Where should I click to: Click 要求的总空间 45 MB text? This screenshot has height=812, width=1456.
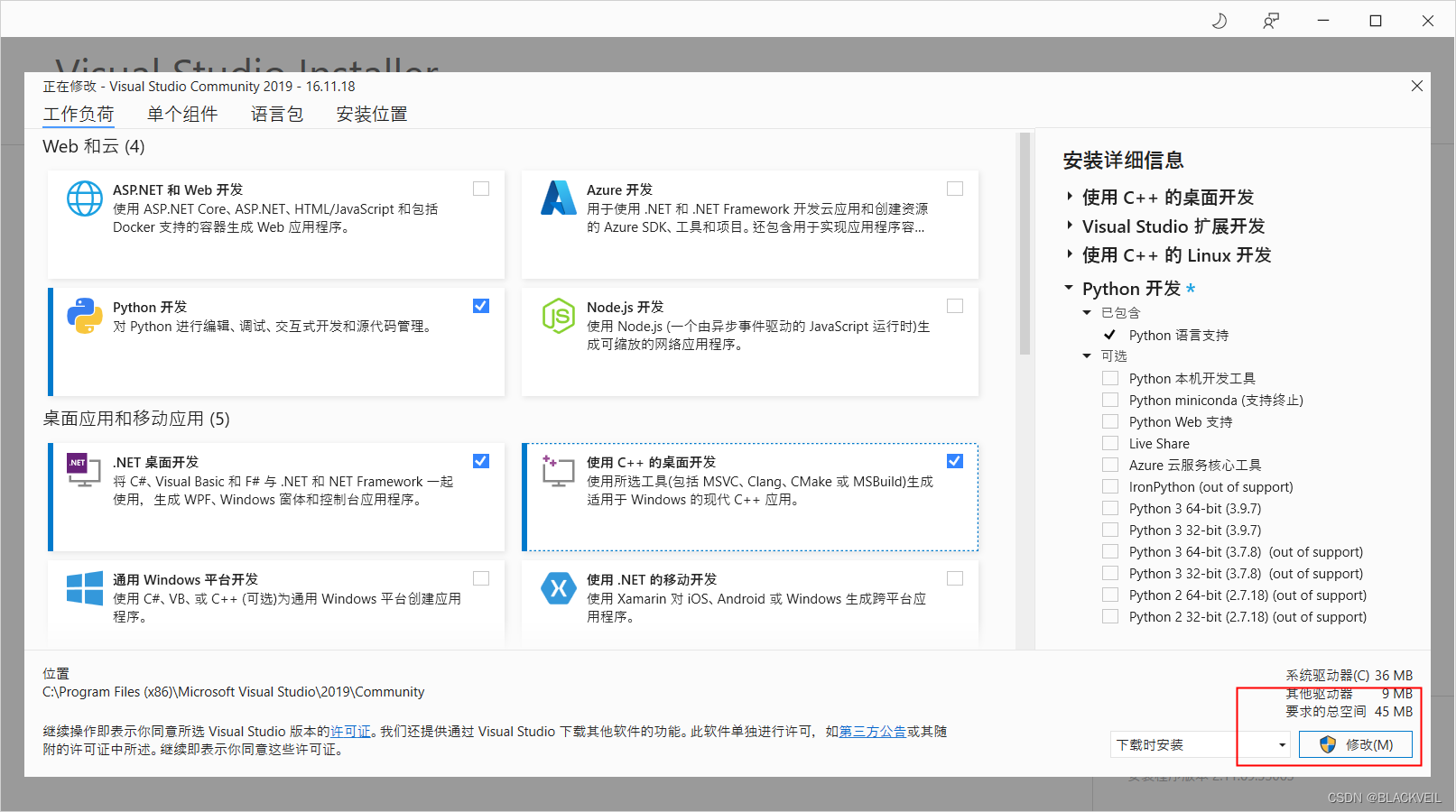(x=1349, y=712)
